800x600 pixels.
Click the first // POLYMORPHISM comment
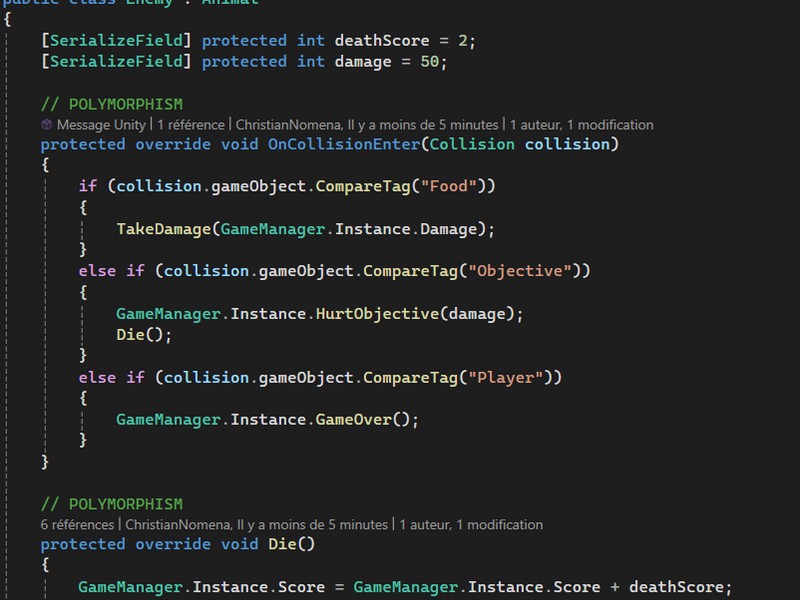[x=111, y=104]
